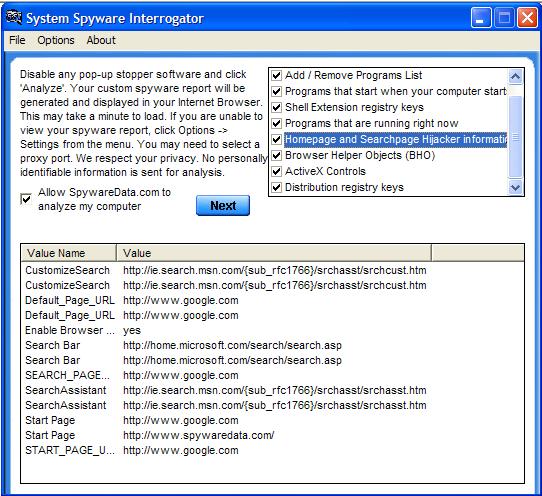Uncheck Add / Remove Programs List
Image resolution: width=542 pixels, height=496 pixels.
point(277,75)
